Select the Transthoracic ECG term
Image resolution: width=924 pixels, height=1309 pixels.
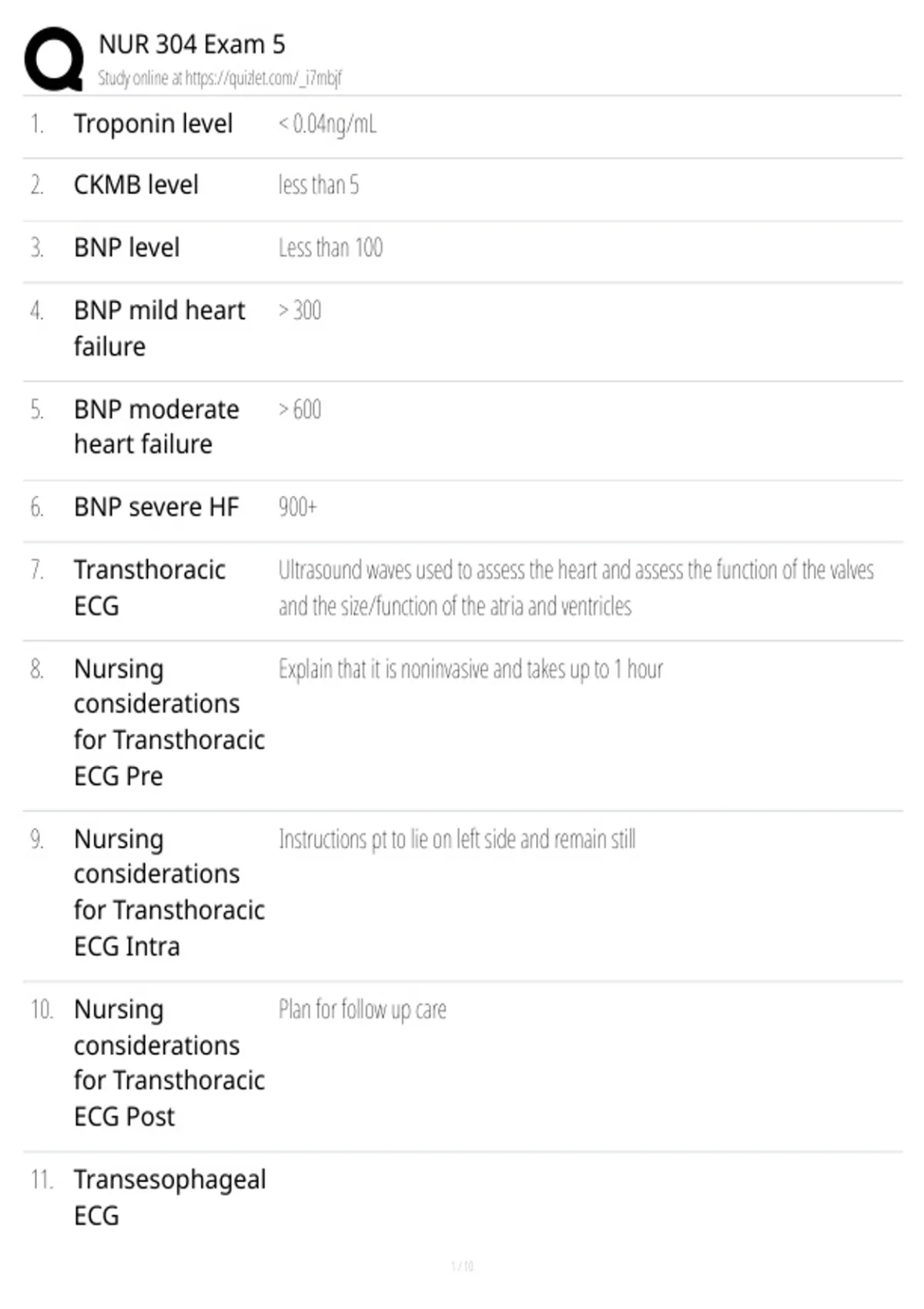[150, 588]
